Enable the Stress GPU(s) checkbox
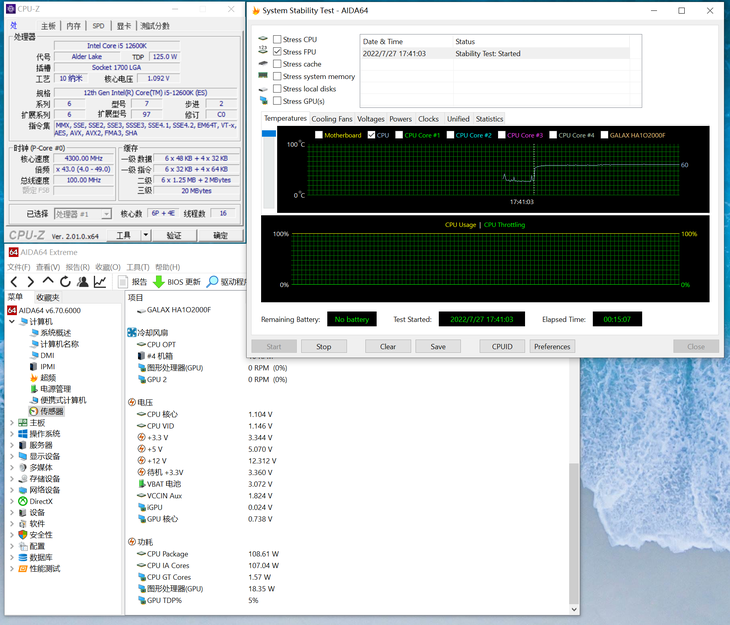The image size is (730, 625). coord(277,101)
